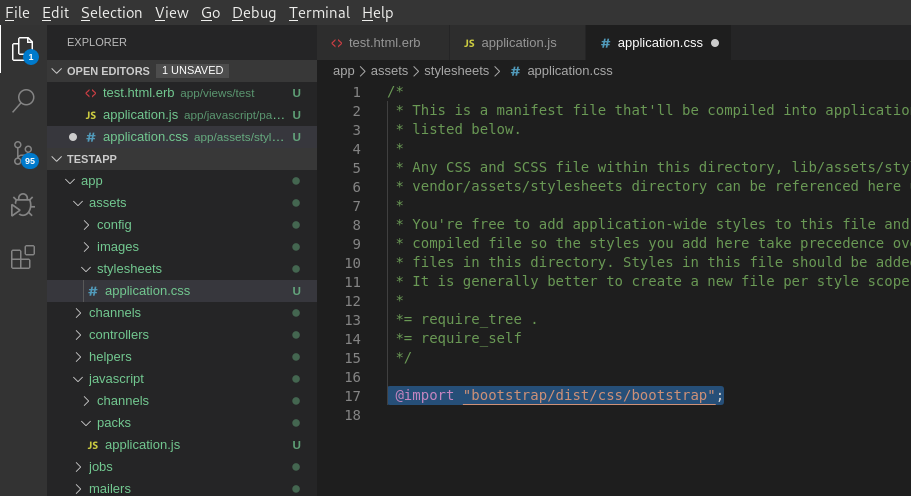Click the stylesheets breadcrumb segment
This screenshot has height=496, width=911.
pos(456,71)
